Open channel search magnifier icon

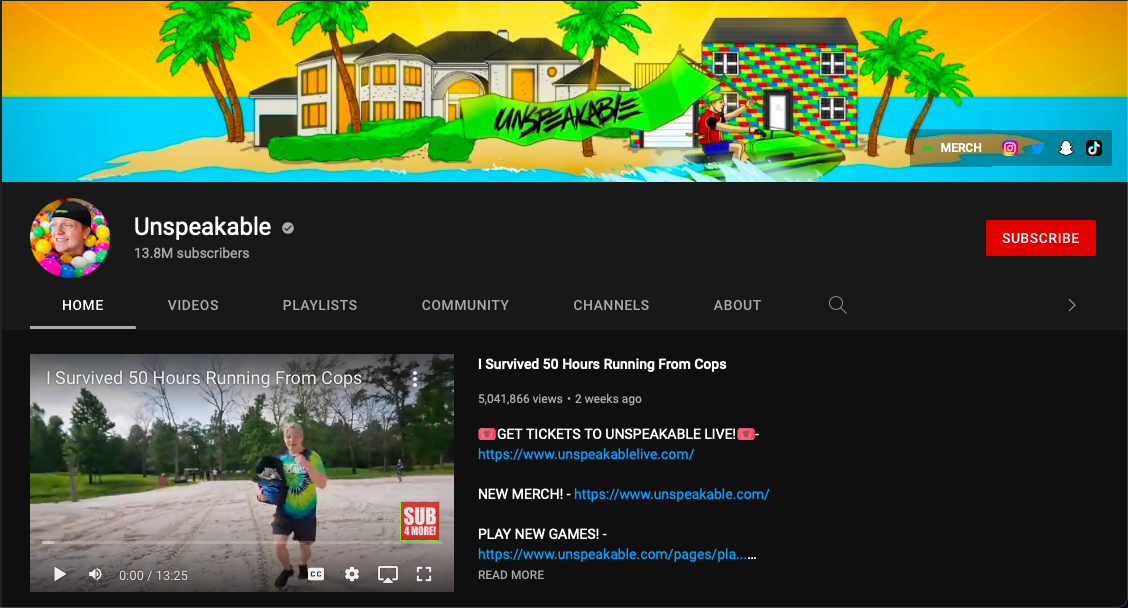tap(837, 305)
